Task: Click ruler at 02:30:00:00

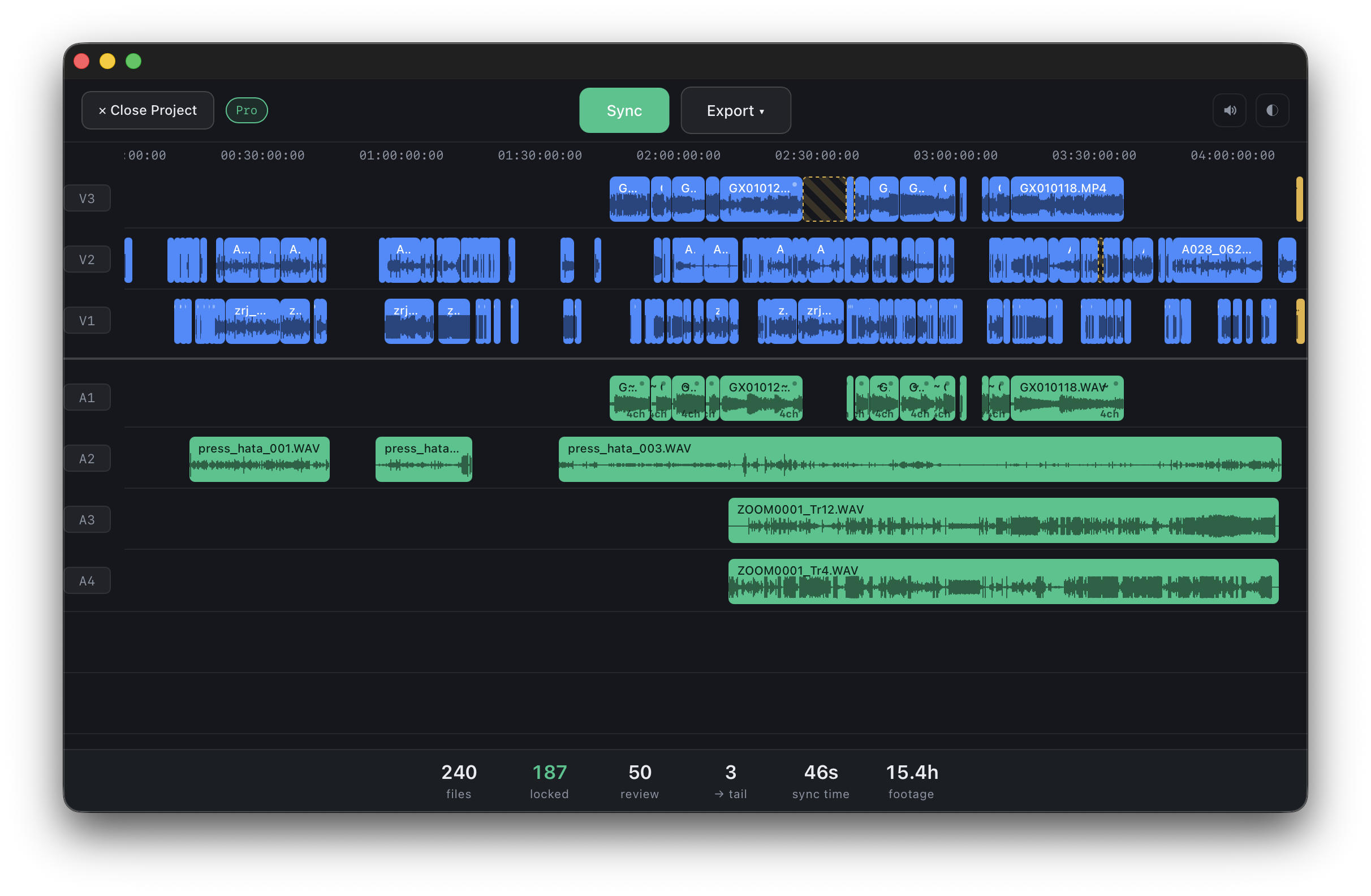Action: click(x=817, y=156)
